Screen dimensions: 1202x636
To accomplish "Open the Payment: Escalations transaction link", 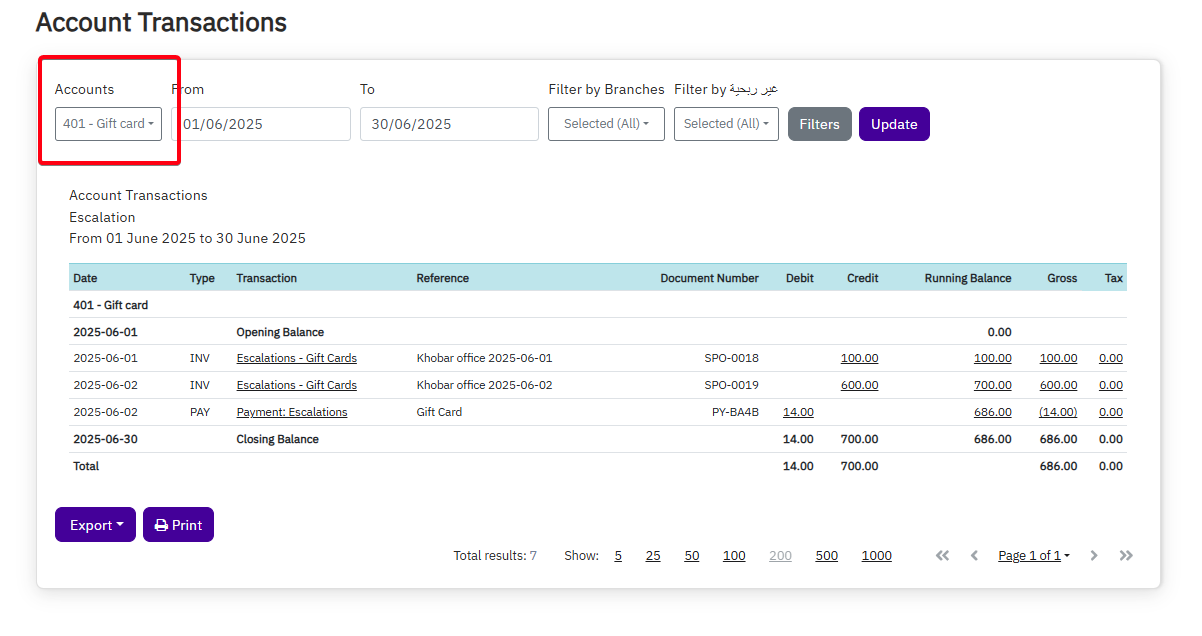I will [292, 412].
